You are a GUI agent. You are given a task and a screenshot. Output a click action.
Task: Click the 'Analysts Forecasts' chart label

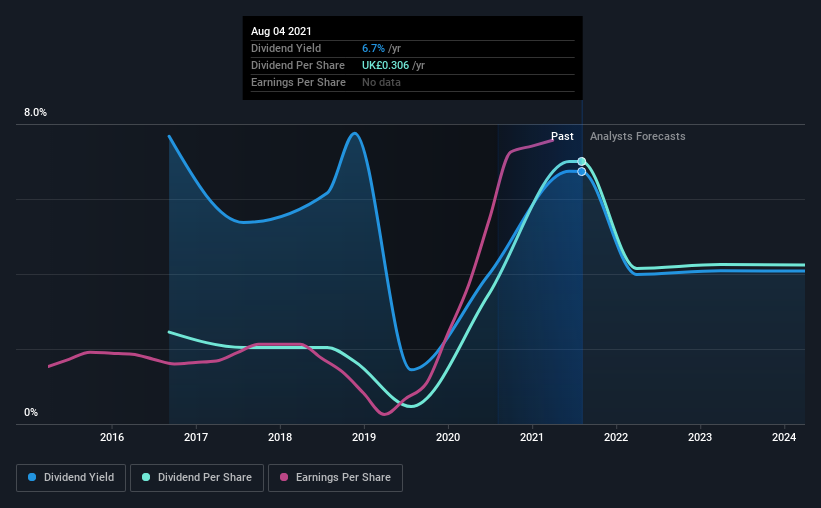[638, 137]
